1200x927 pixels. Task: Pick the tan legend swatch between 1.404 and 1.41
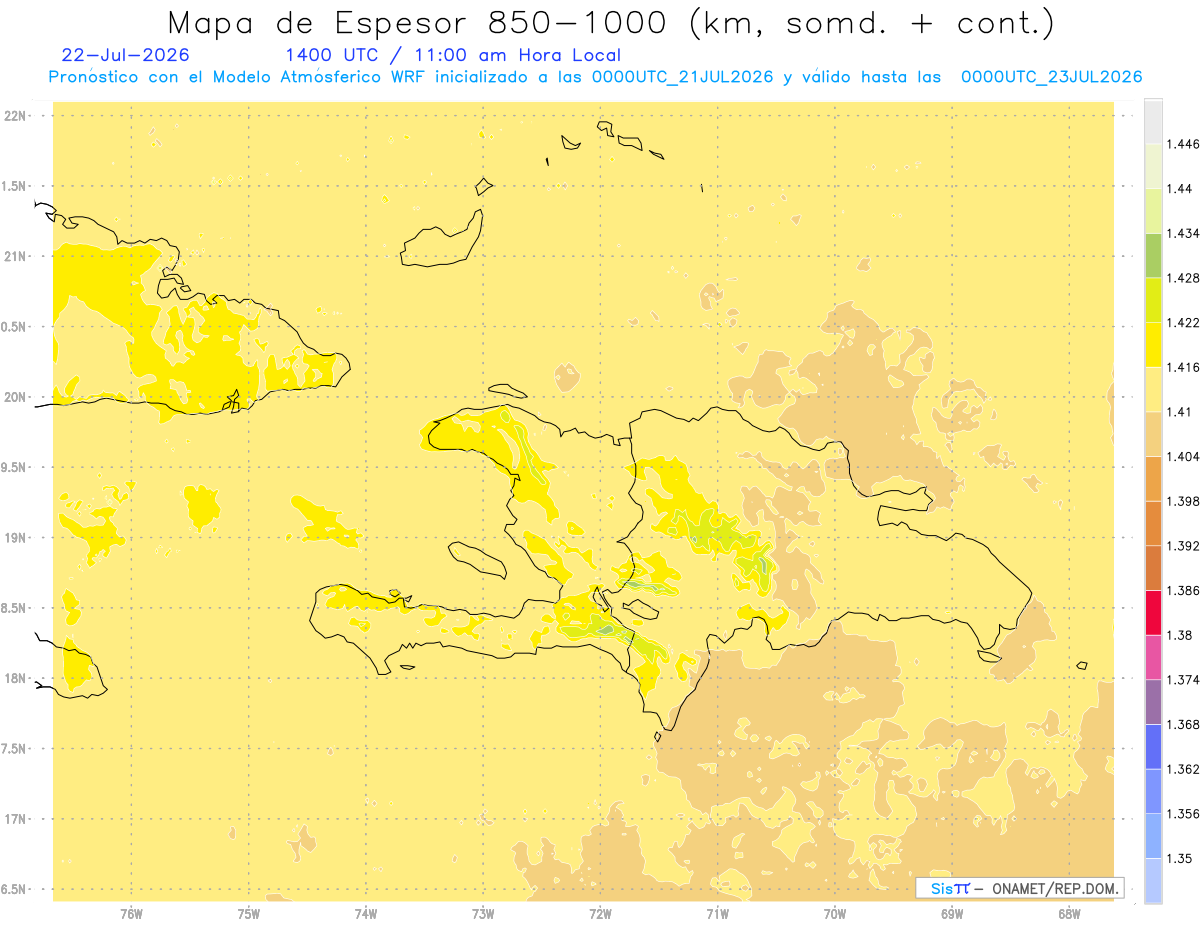coord(1153,433)
